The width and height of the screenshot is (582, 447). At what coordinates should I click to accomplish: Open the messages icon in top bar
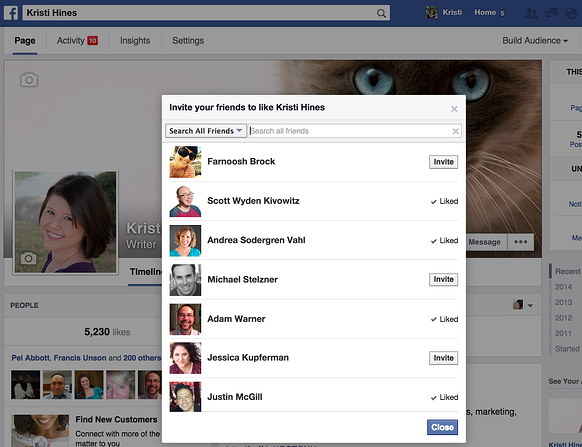551,13
